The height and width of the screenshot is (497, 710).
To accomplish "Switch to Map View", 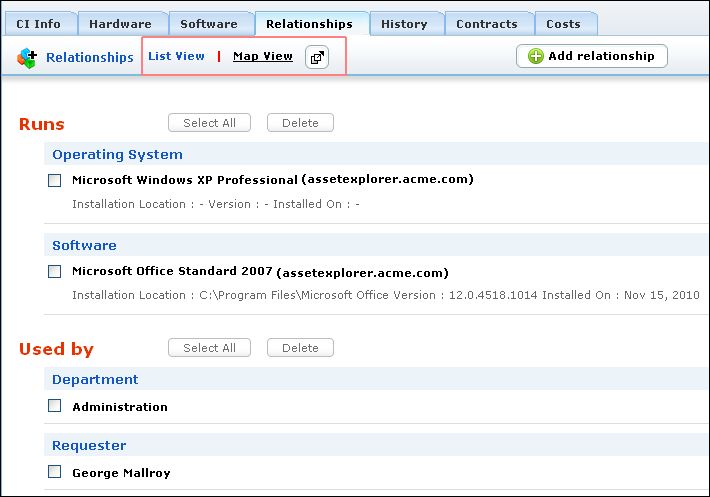I will coord(262,57).
